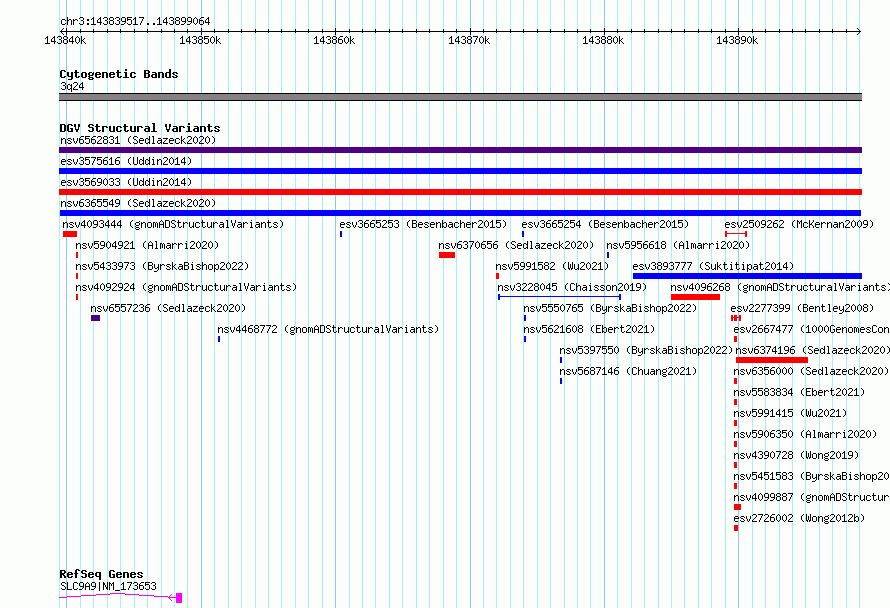The image size is (890, 608).
Task: Click the 143850k ruler tick label
Action: pos(200,40)
